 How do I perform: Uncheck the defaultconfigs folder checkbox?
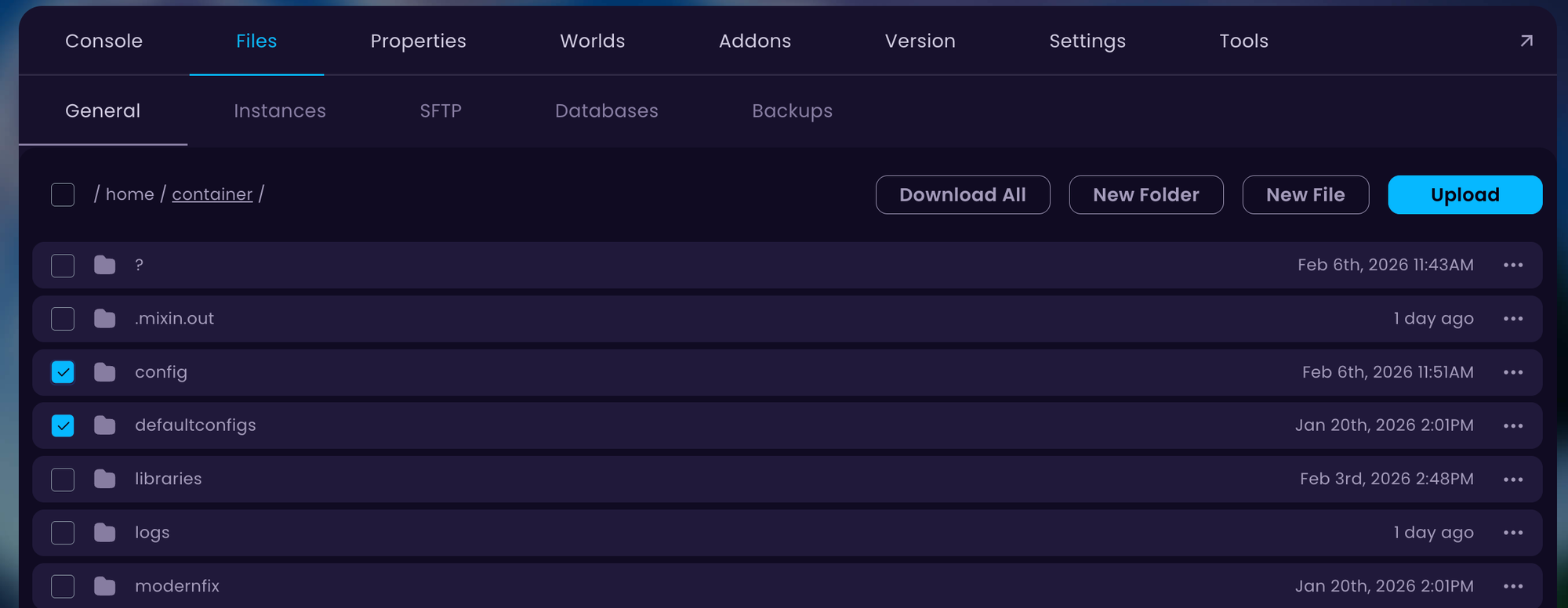[63, 425]
